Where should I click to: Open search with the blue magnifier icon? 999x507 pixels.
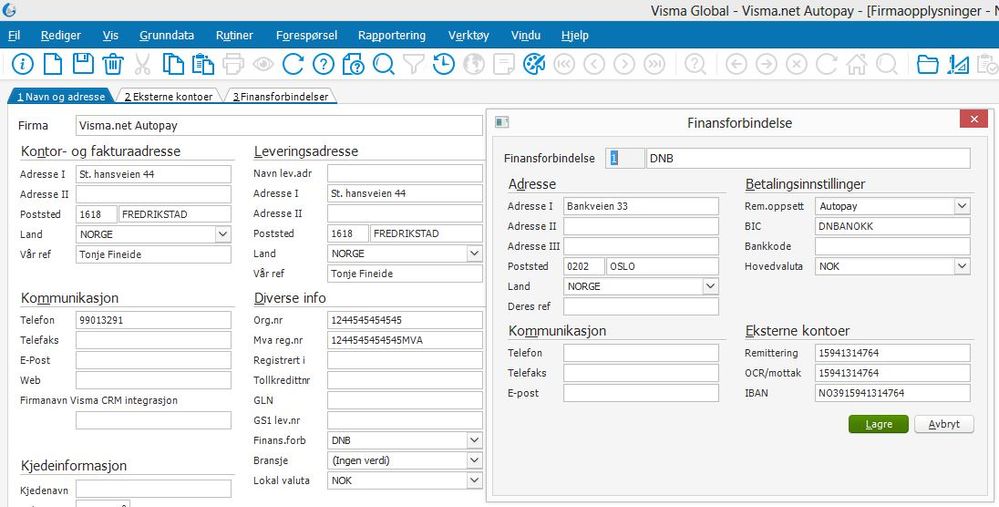[384, 64]
